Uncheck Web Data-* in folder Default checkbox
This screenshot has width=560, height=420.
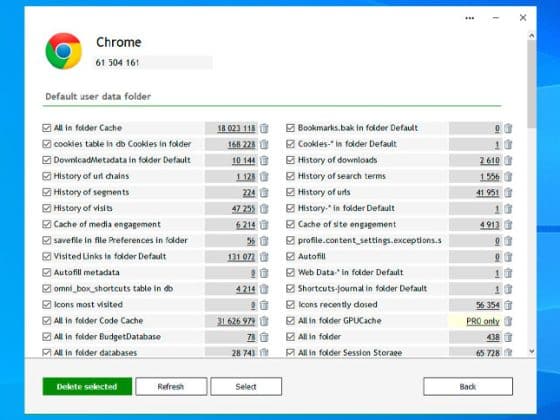290,272
